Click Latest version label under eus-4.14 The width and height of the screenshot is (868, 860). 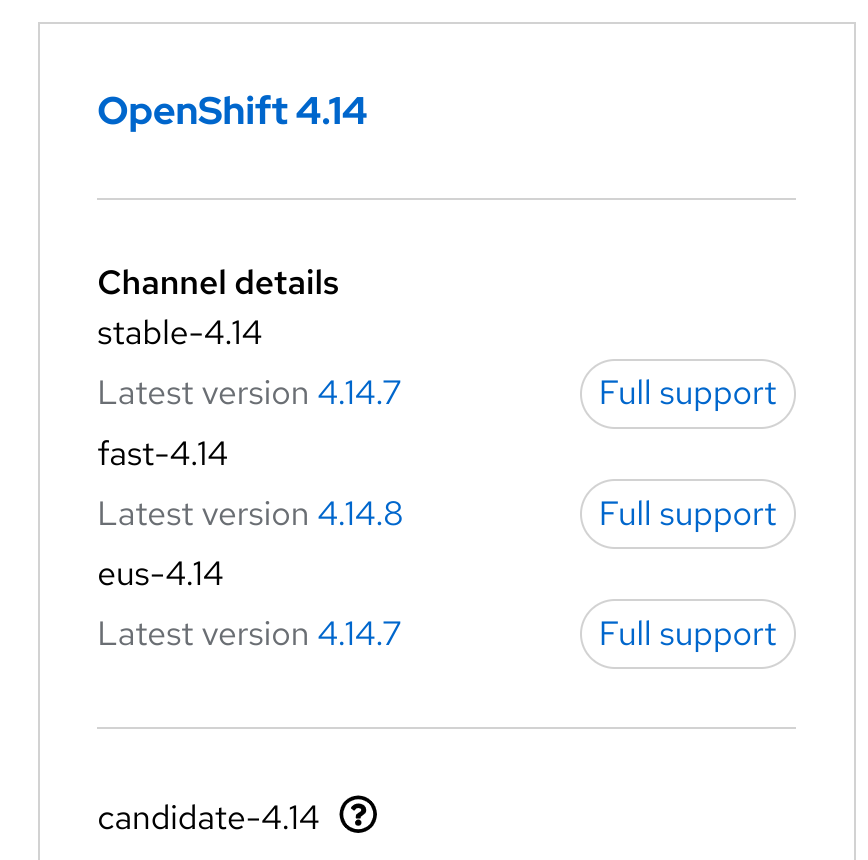[x=203, y=634]
